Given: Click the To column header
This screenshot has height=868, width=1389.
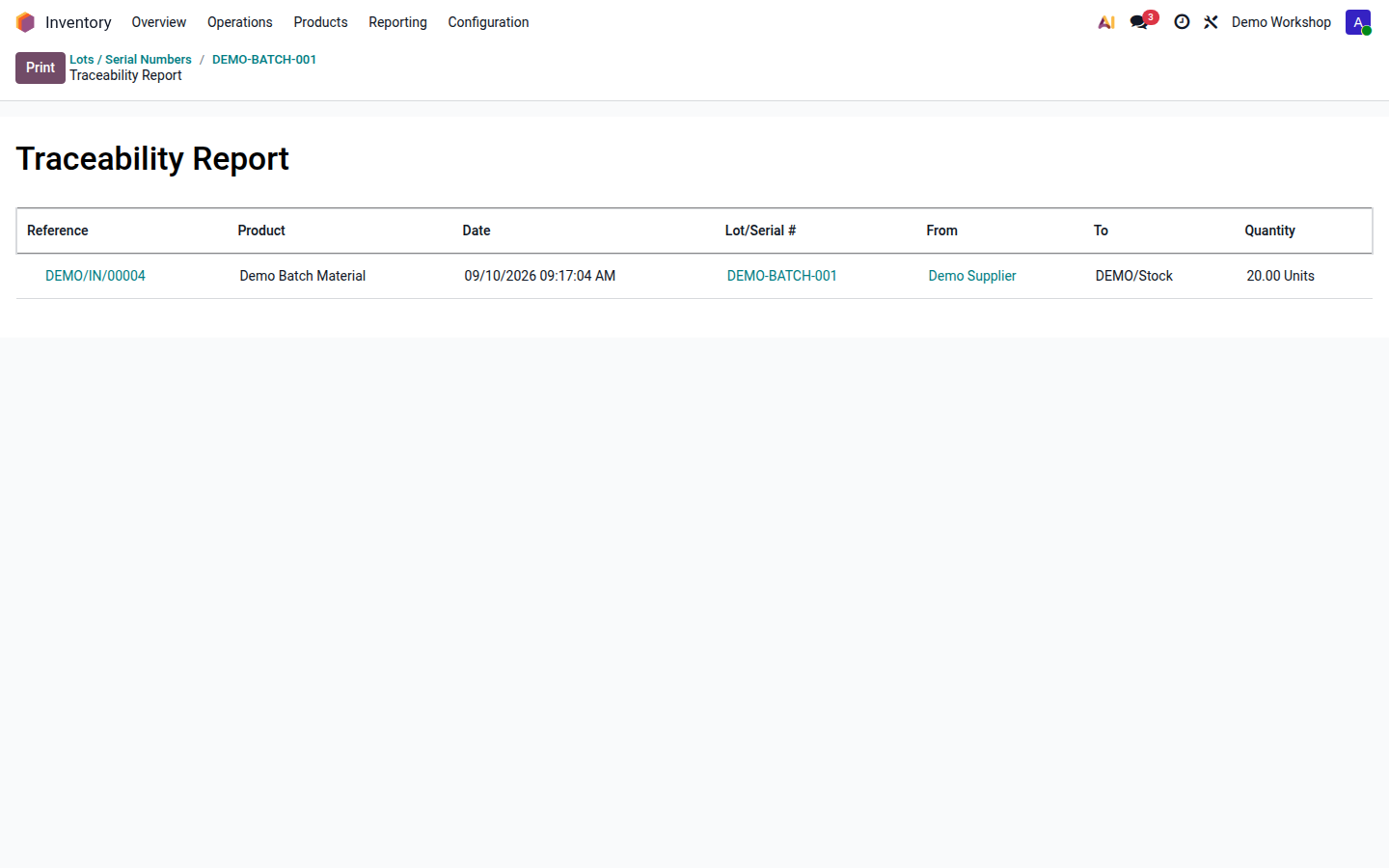Looking at the screenshot, I should [x=1102, y=231].
